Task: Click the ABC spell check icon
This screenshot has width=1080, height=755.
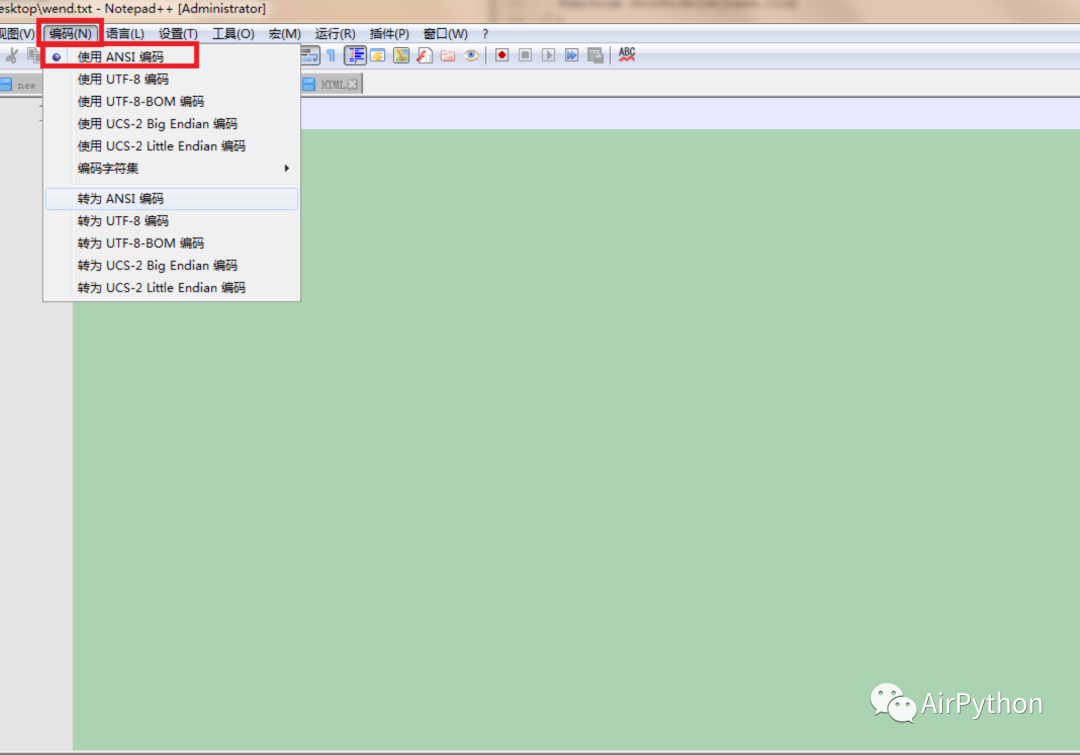Action: click(x=627, y=54)
